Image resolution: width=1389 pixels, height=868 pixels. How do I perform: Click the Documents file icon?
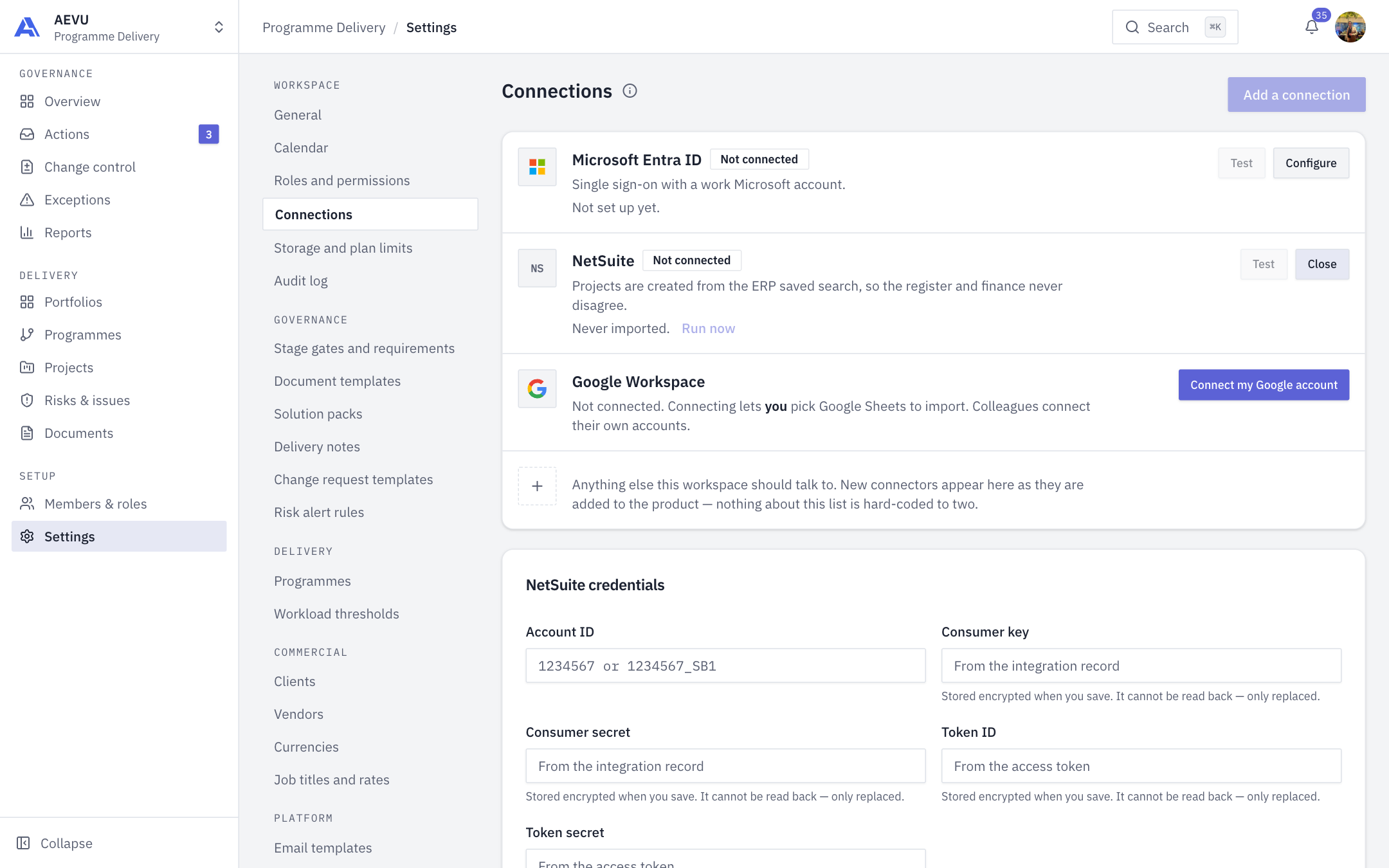pyautogui.click(x=27, y=433)
